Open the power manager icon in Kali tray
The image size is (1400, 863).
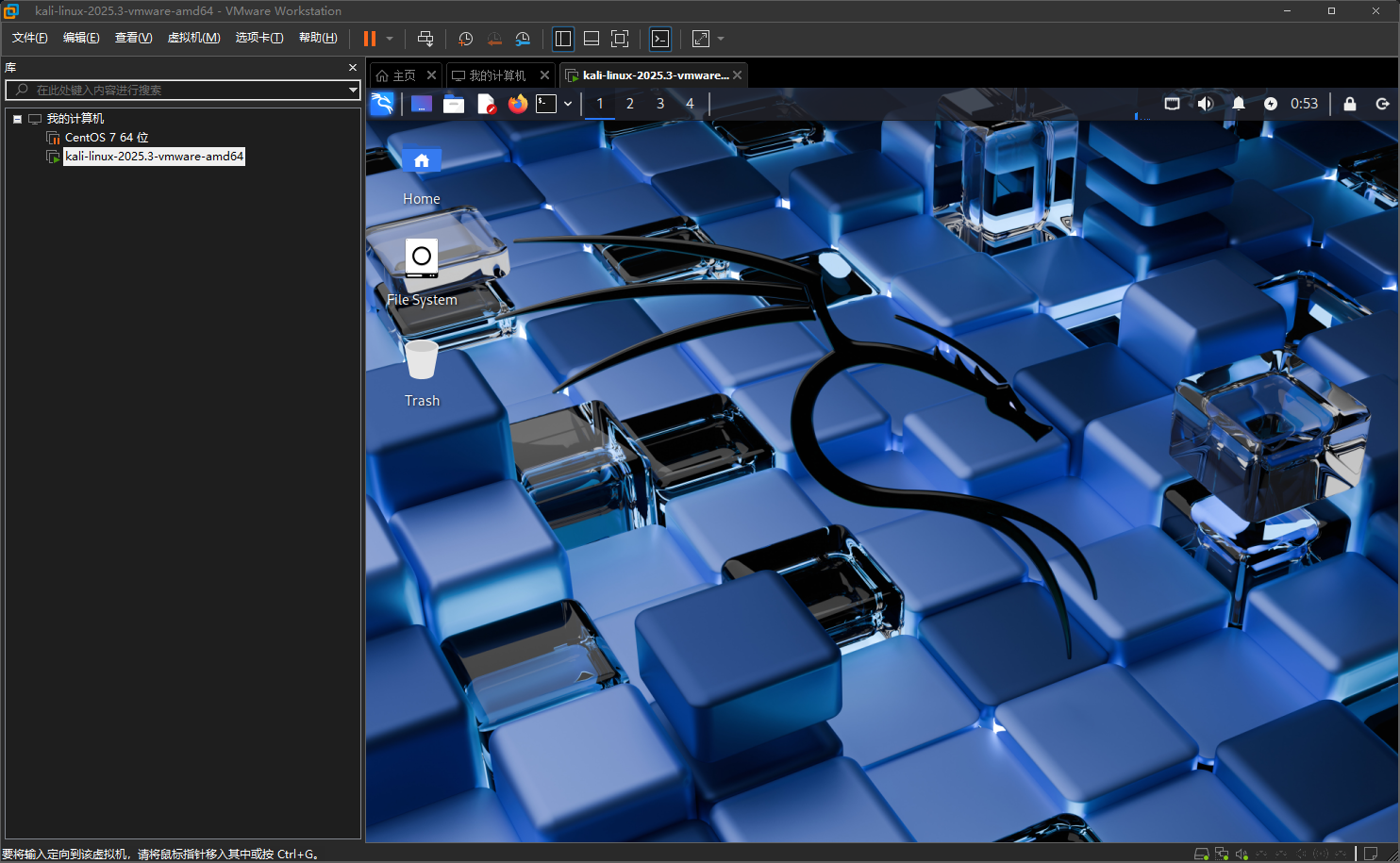(1271, 104)
